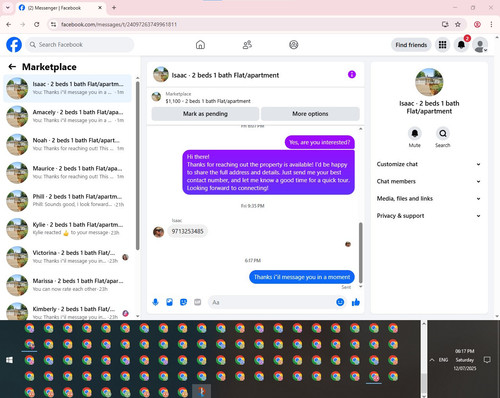The width and height of the screenshot is (500, 398).
Task: Open the Amacely conversation
Action: (67, 116)
